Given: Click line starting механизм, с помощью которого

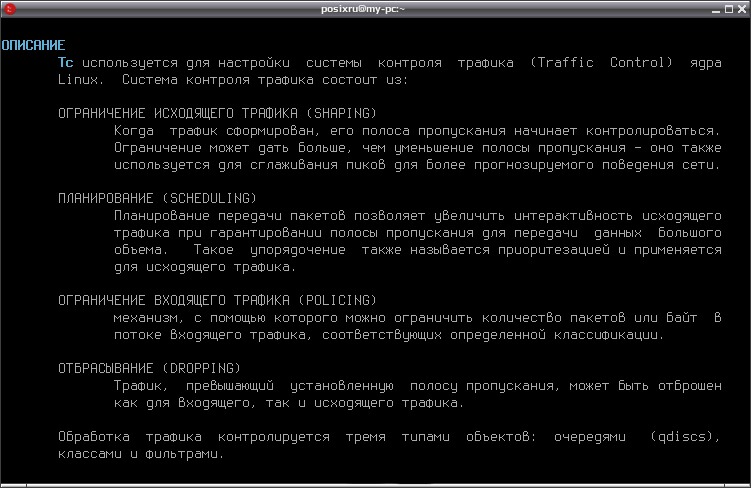Looking at the screenshot, I should [x=417, y=318].
